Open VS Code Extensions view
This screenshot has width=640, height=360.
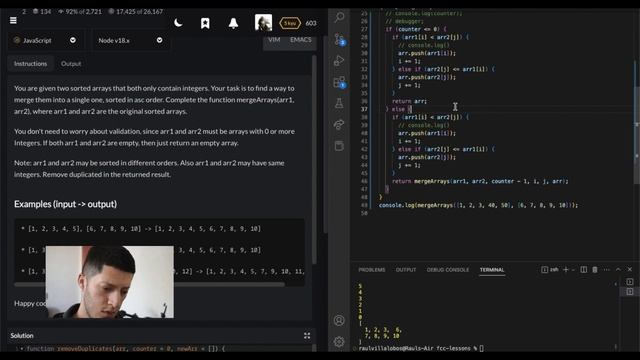[x=339, y=82]
